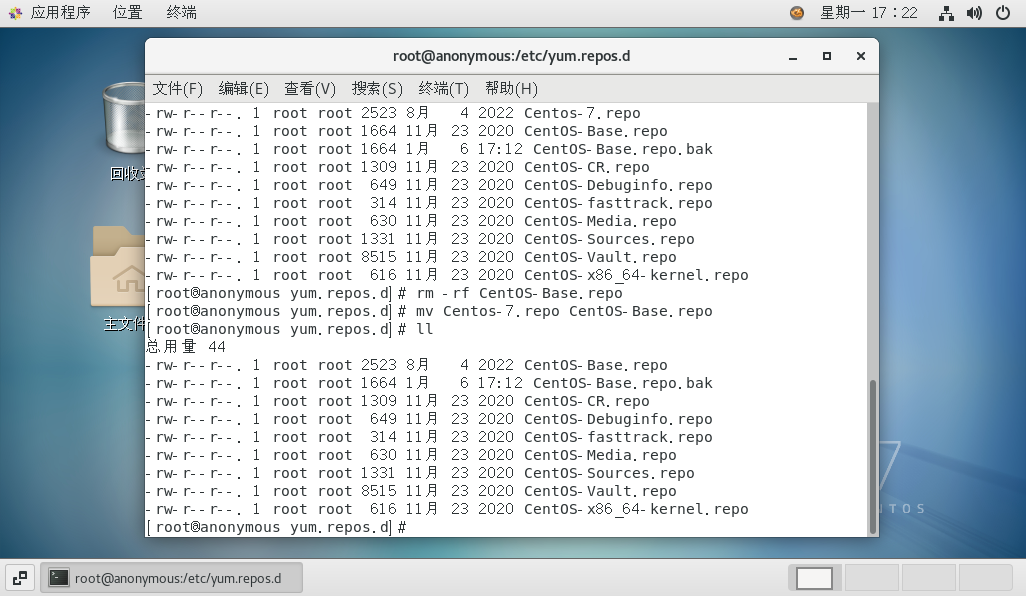
Task: Select the home folder desktop icon
Action: (x=118, y=266)
